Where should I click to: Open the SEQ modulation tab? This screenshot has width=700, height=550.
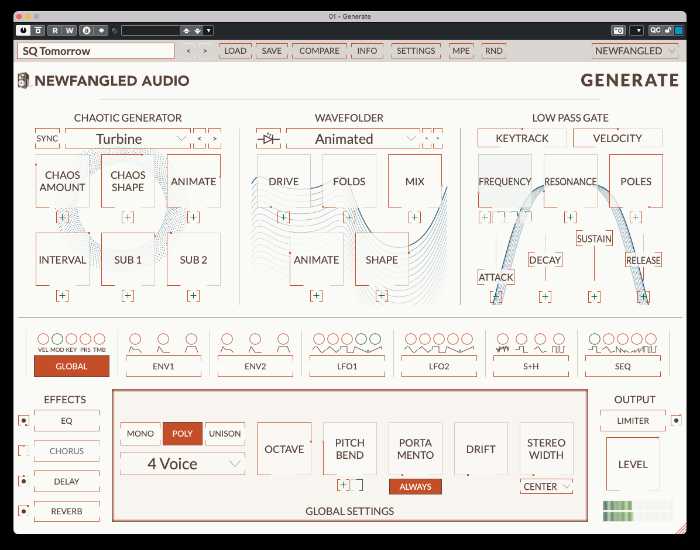pyautogui.click(x=622, y=367)
